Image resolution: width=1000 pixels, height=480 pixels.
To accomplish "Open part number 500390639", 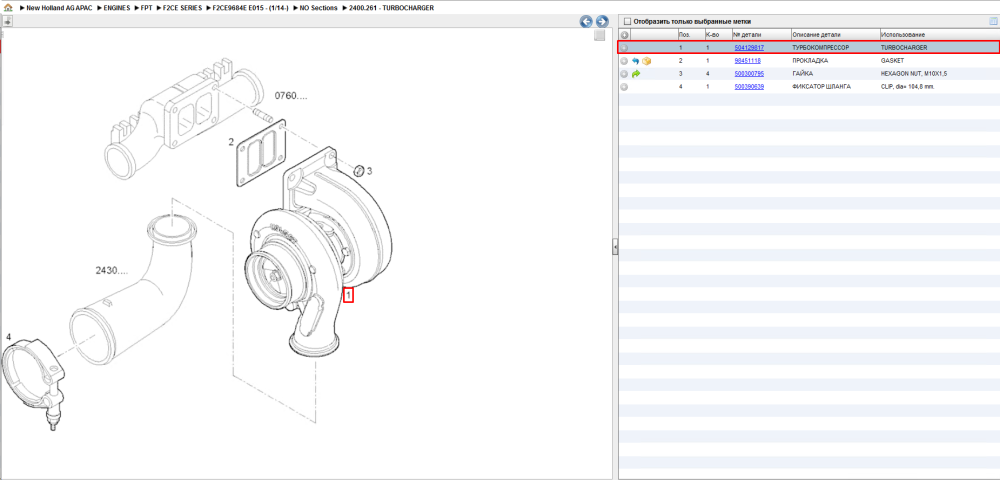I will 749,87.
